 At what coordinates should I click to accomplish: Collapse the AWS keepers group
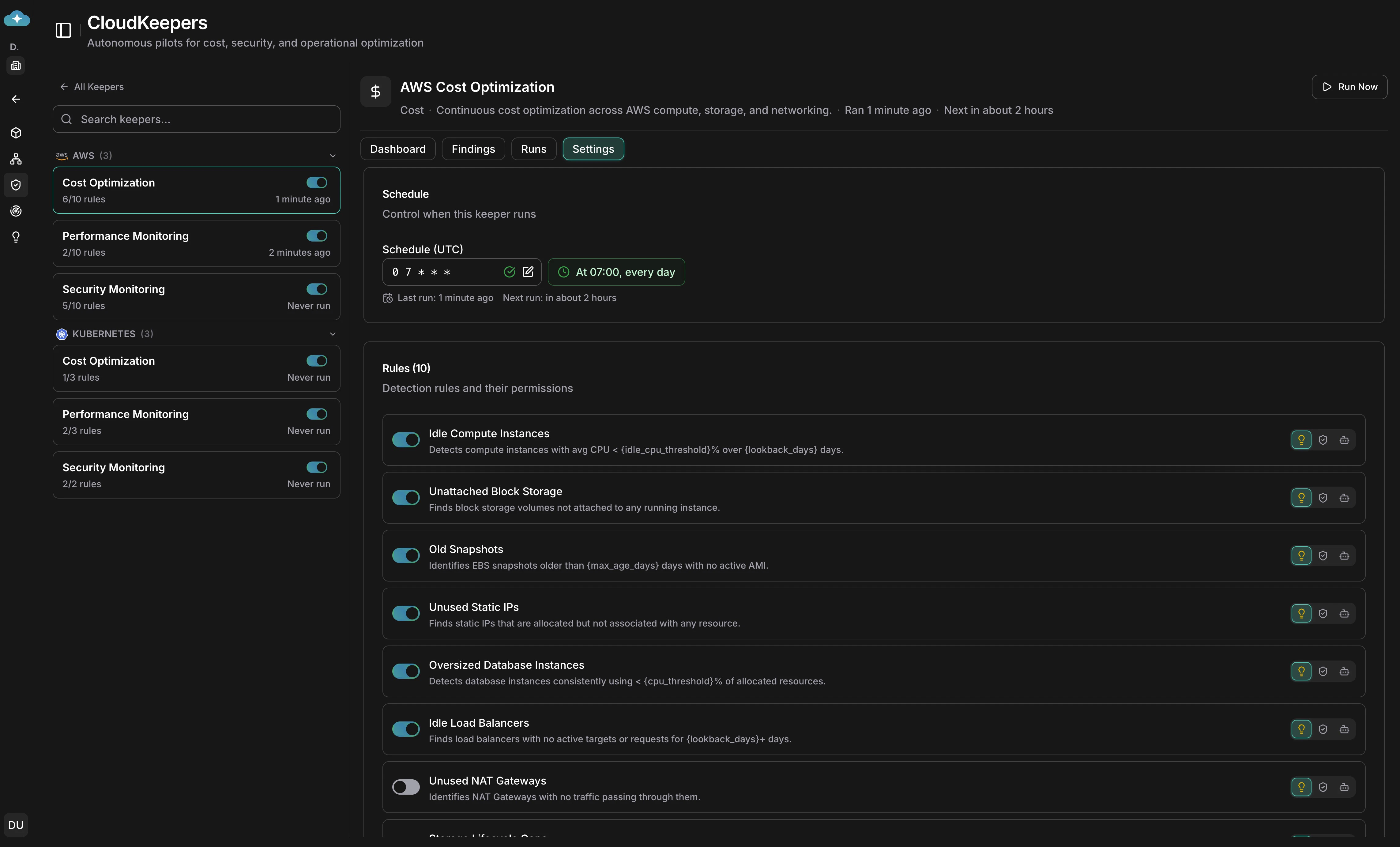[332, 155]
